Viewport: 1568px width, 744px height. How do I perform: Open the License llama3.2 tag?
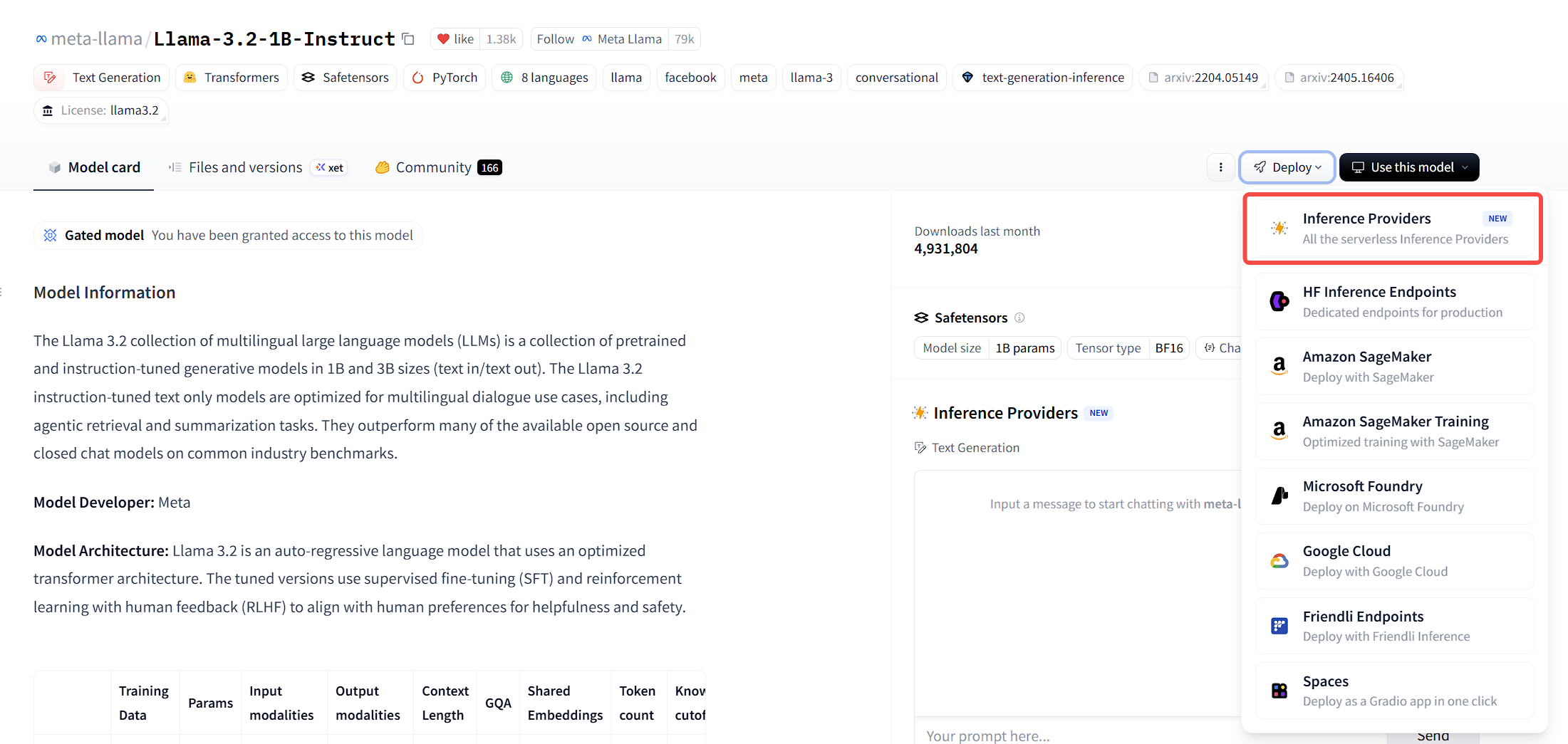(101, 110)
